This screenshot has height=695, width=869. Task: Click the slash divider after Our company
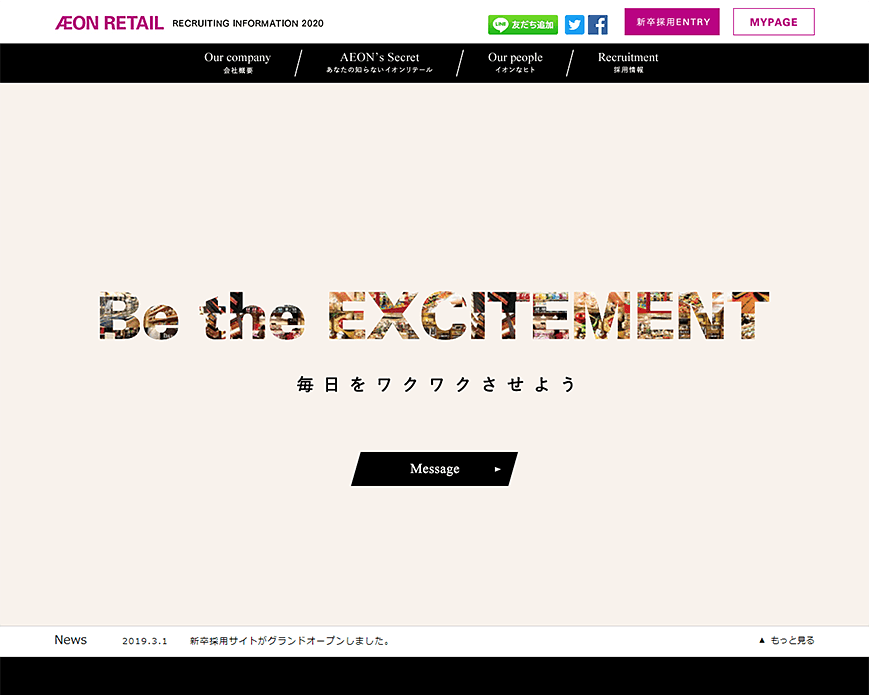coord(298,62)
